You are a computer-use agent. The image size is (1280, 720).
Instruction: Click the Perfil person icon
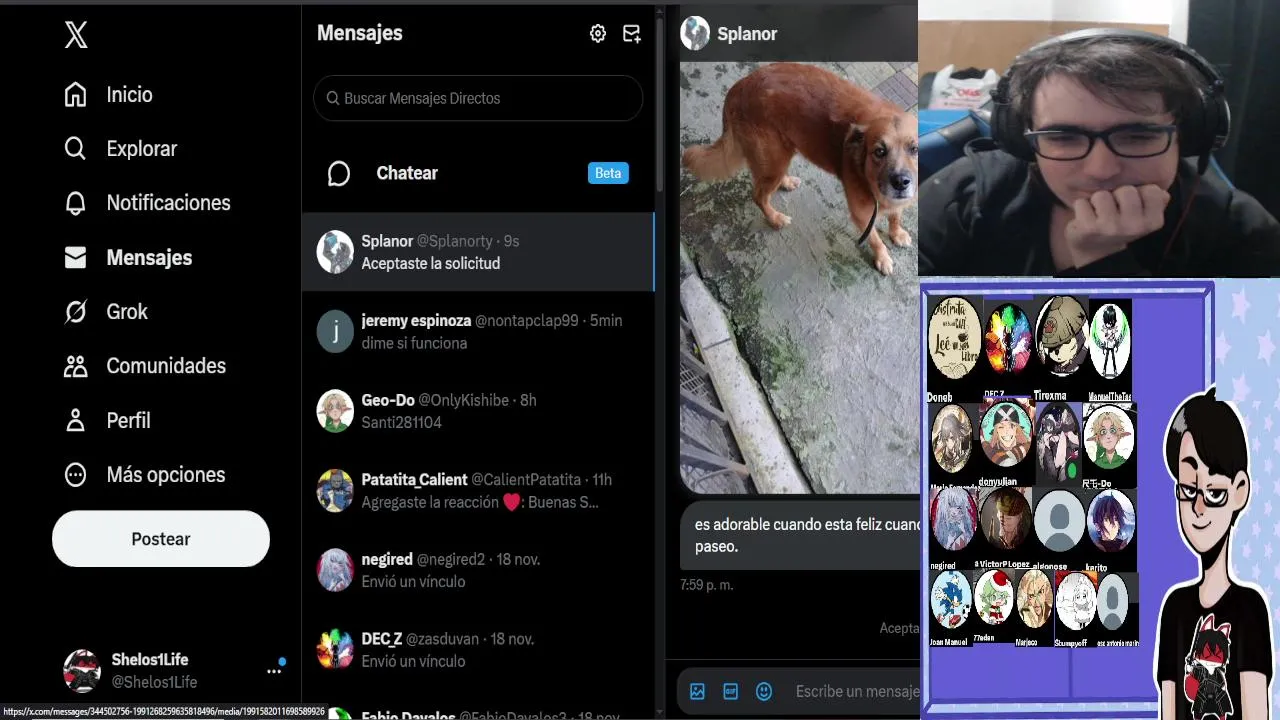[75, 421]
